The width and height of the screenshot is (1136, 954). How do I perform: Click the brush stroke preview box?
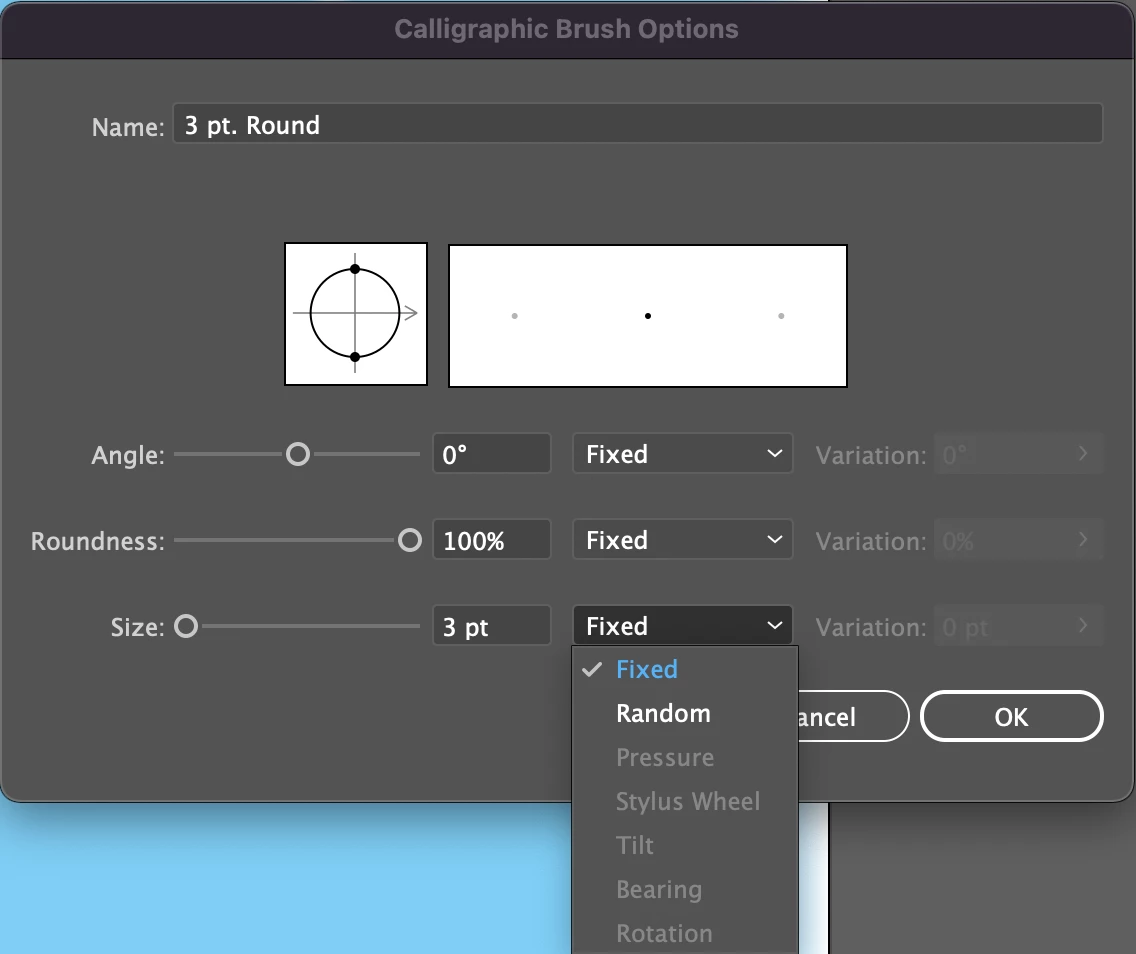click(x=648, y=316)
